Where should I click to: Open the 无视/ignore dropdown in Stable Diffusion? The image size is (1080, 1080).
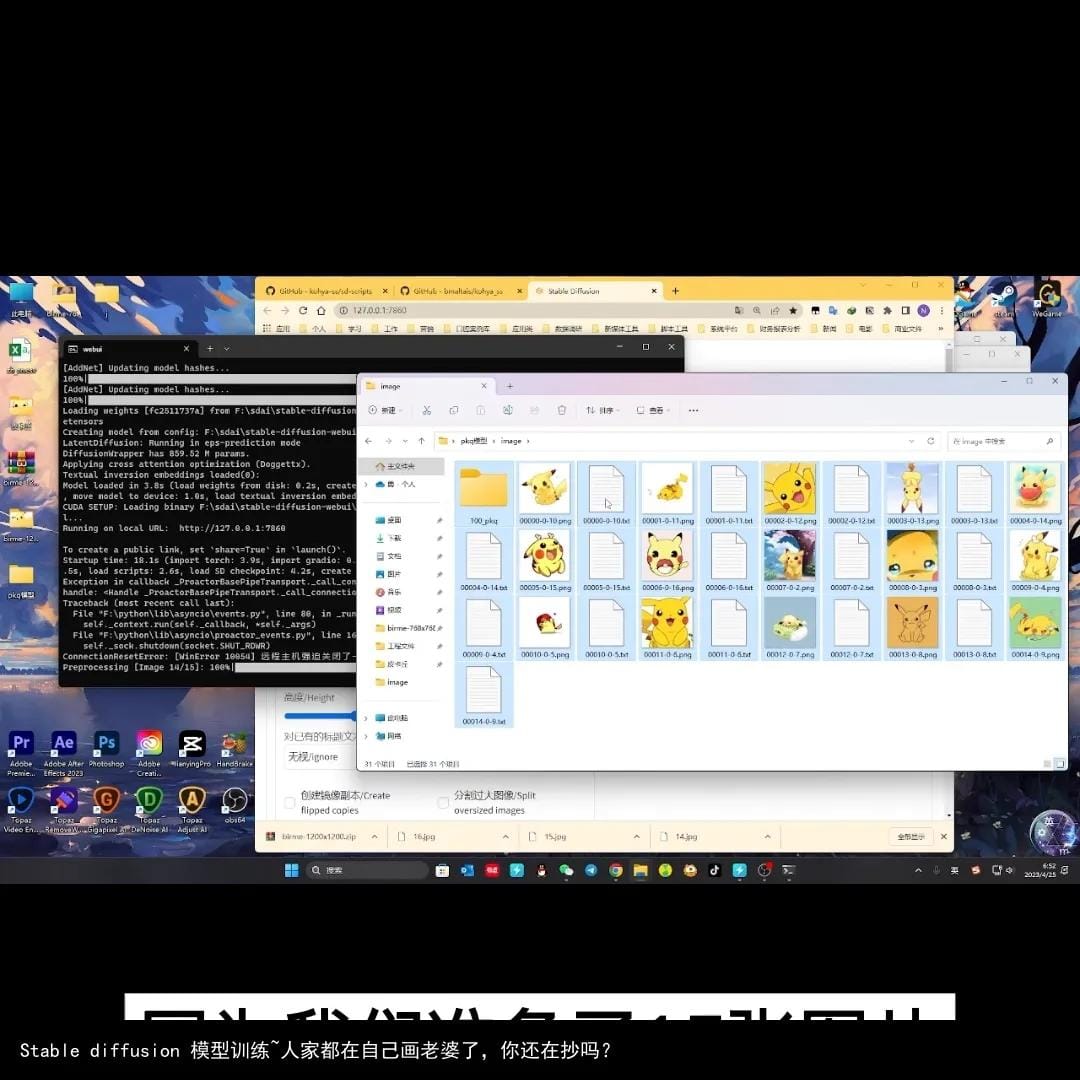(320, 757)
